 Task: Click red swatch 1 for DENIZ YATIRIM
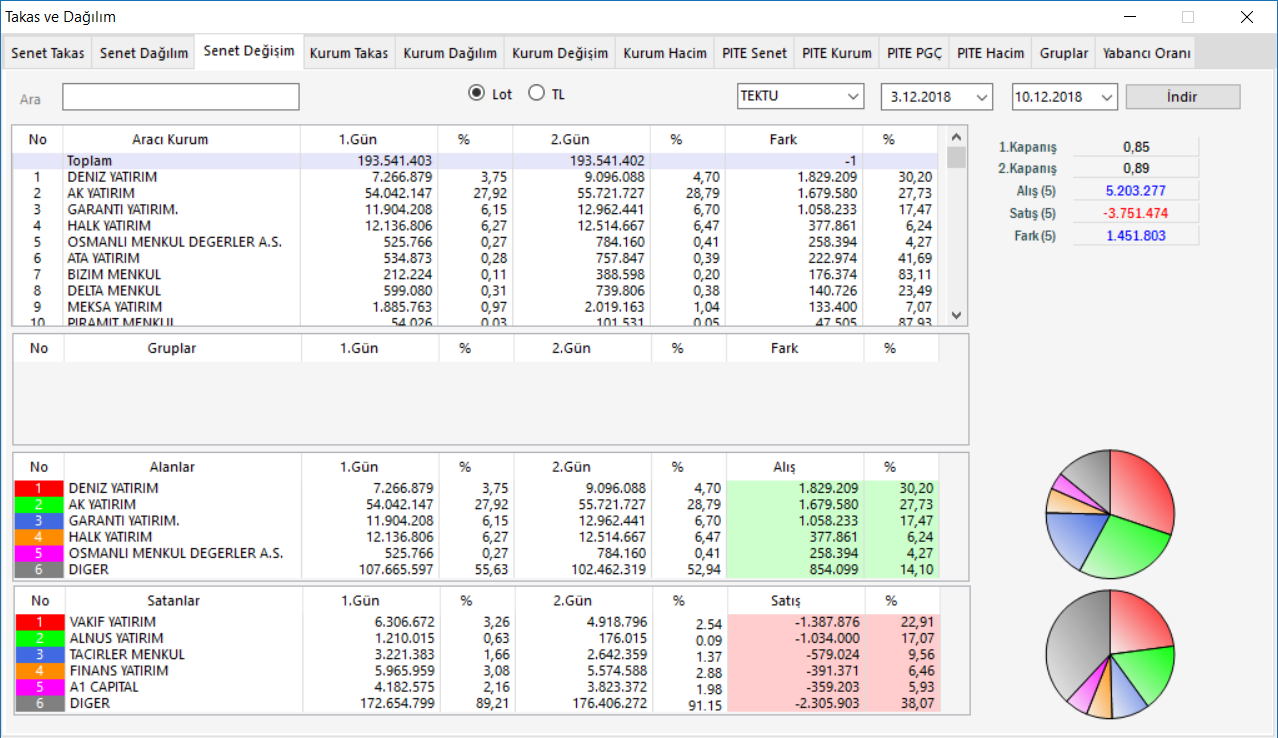pyautogui.click(x=38, y=488)
